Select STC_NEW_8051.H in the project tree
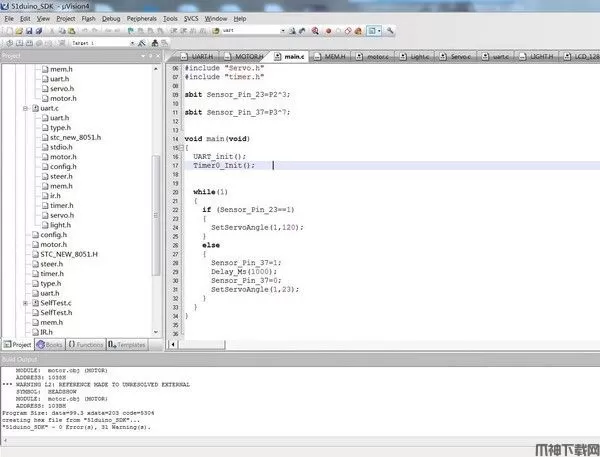The image size is (600, 457). click(68, 254)
